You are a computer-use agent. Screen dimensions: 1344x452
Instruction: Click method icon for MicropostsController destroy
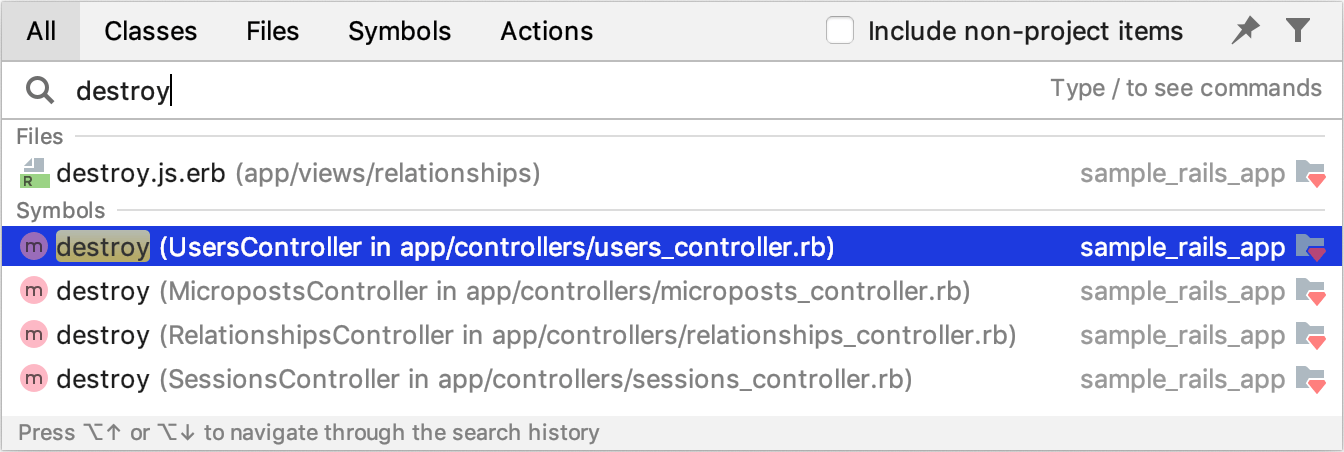[x=35, y=291]
